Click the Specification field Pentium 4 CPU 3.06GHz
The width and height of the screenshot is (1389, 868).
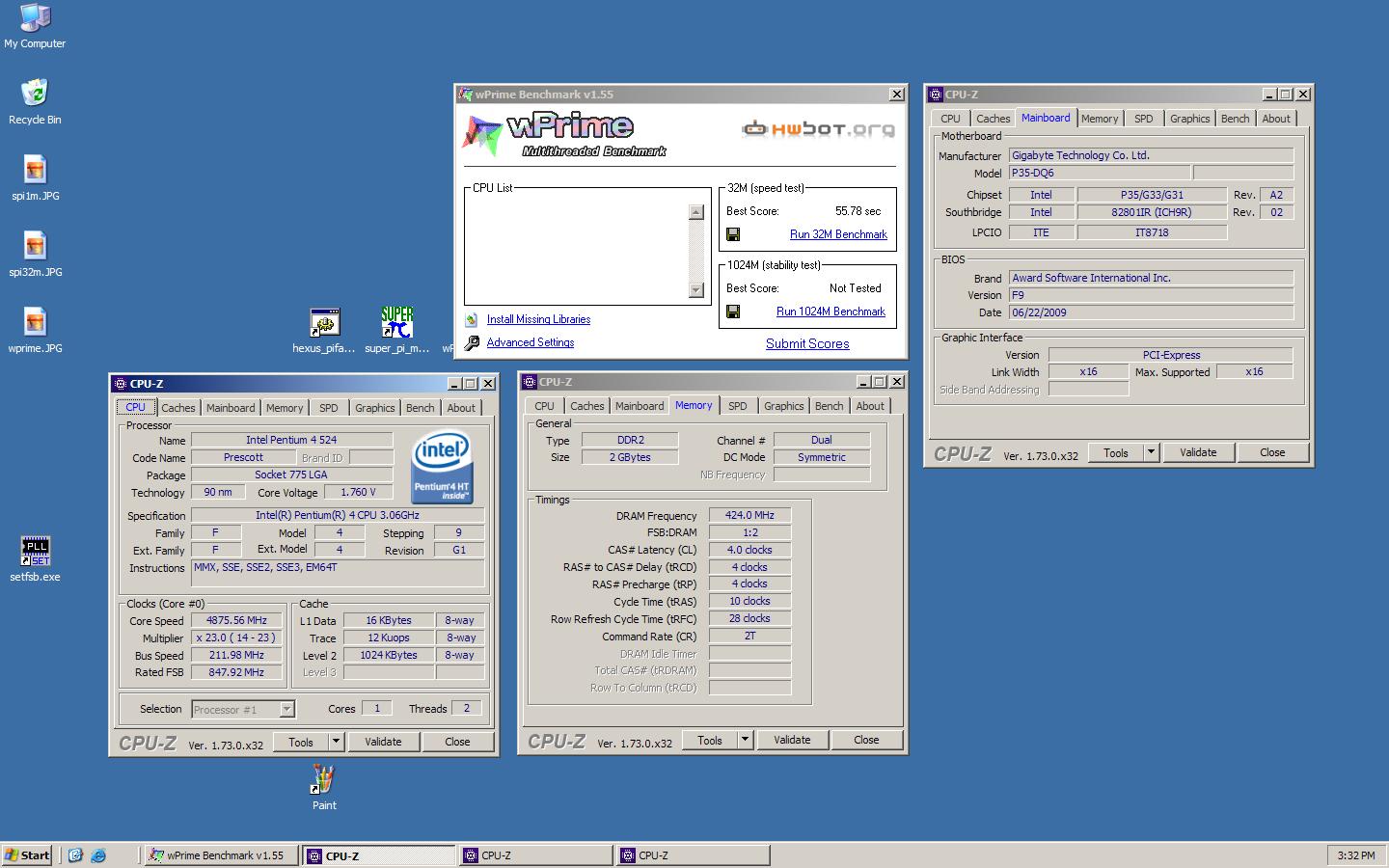click(x=338, y=515)
